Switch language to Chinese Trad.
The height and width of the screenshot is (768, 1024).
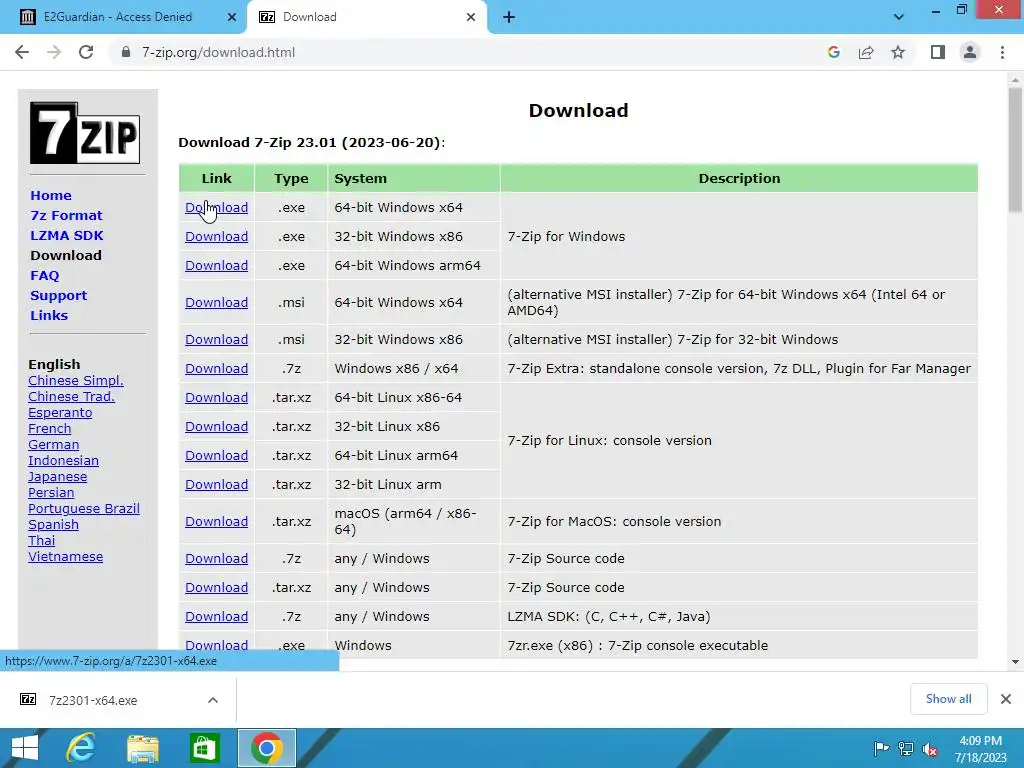coord(71,396)
